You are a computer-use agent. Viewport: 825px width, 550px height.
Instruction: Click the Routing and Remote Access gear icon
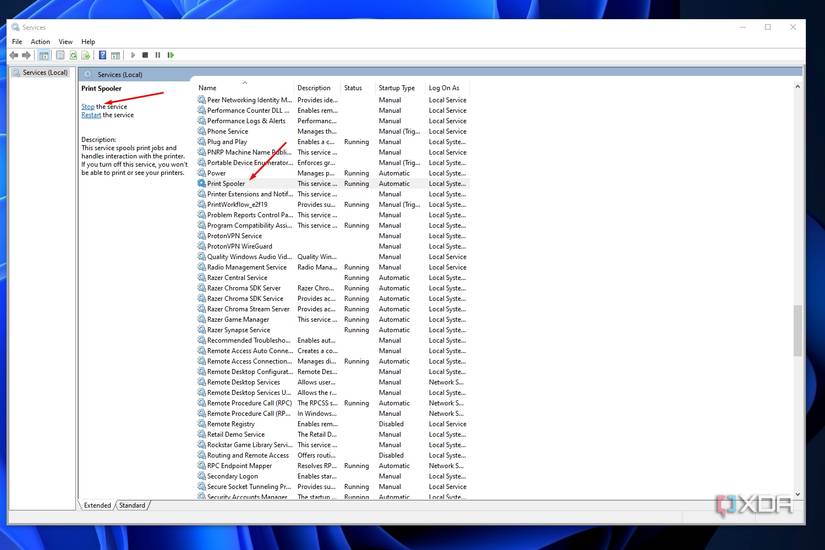[x=202, y=455]
